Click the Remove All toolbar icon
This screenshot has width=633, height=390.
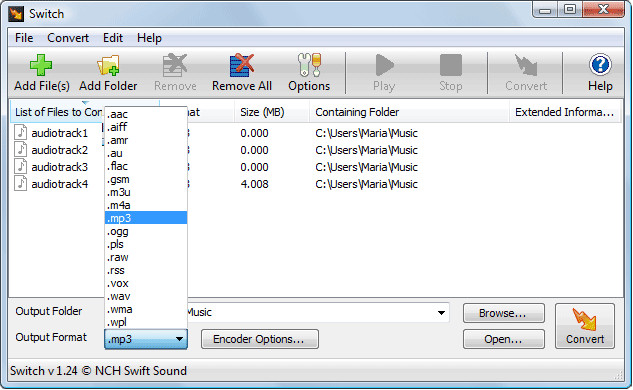[x=242, y=65]
